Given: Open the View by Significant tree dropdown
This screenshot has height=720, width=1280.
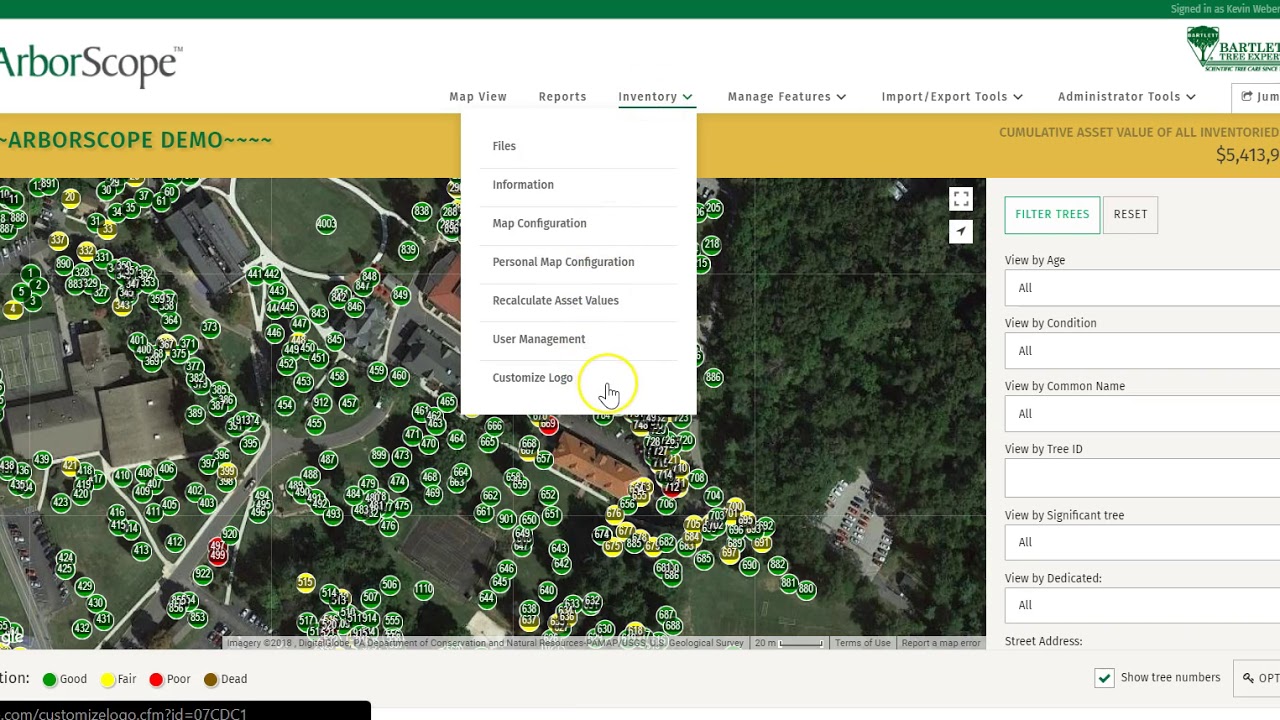Looking at the screenshot, I should [x=1142, y=542].
